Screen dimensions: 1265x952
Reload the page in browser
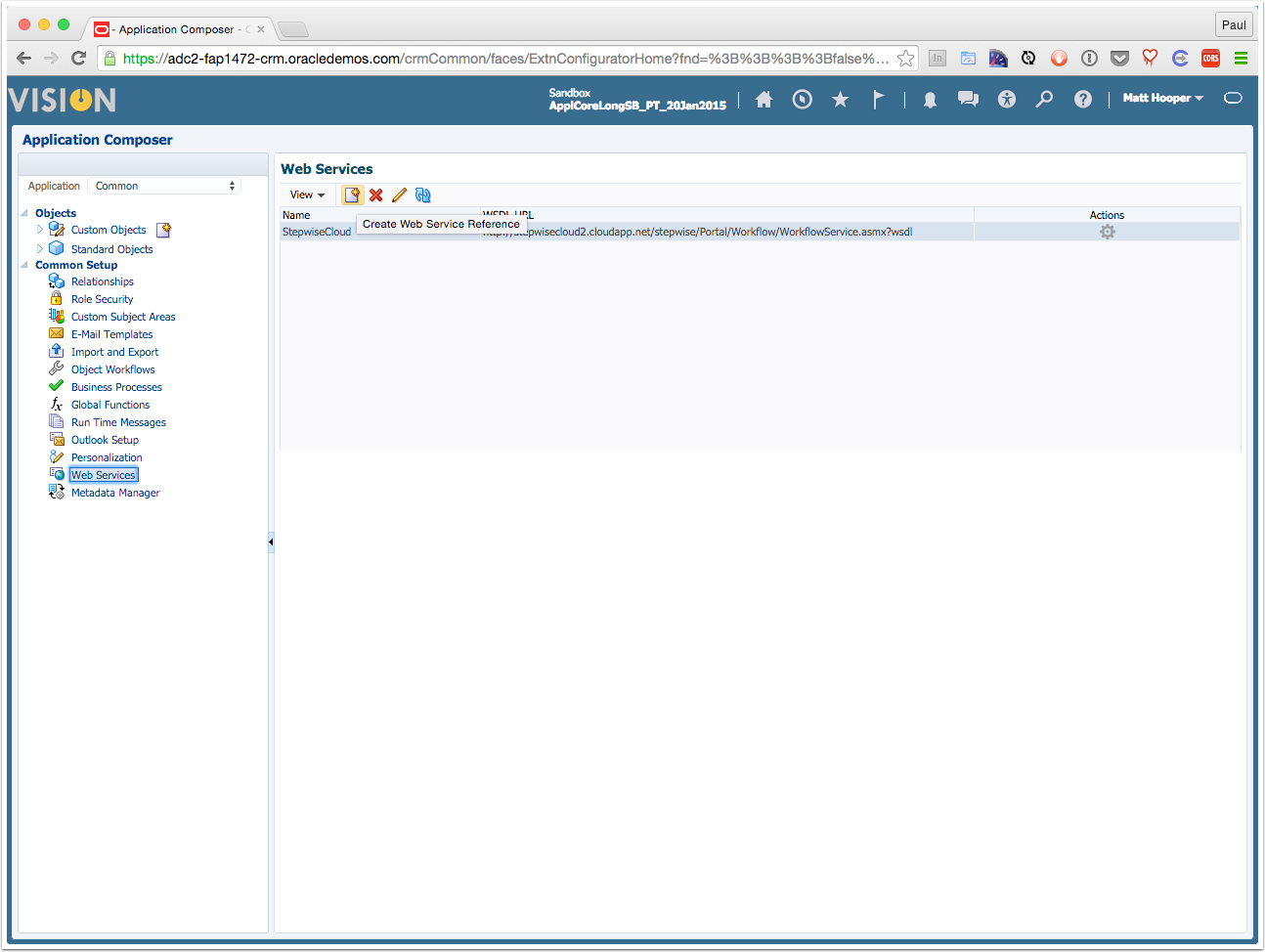(x=79, y=59)
